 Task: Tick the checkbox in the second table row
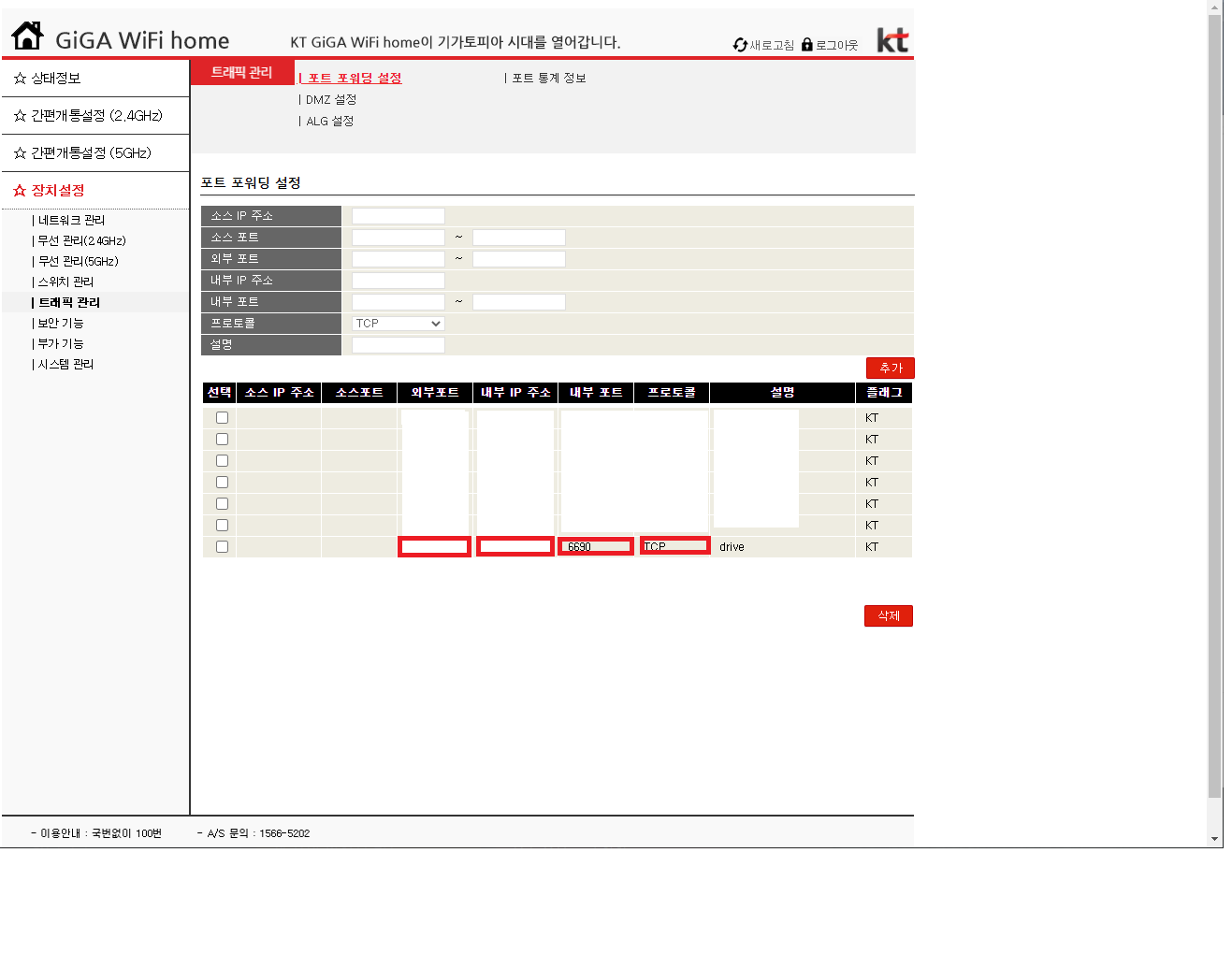coord(222,440)
